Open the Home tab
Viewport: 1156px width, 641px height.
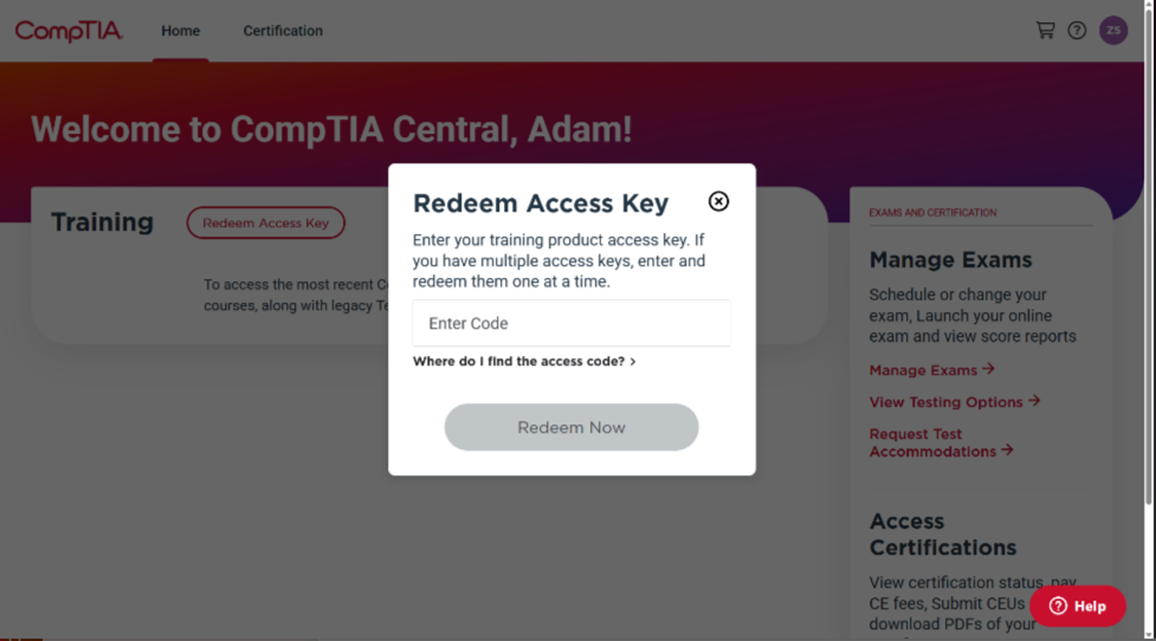click(x=181, y=31)
